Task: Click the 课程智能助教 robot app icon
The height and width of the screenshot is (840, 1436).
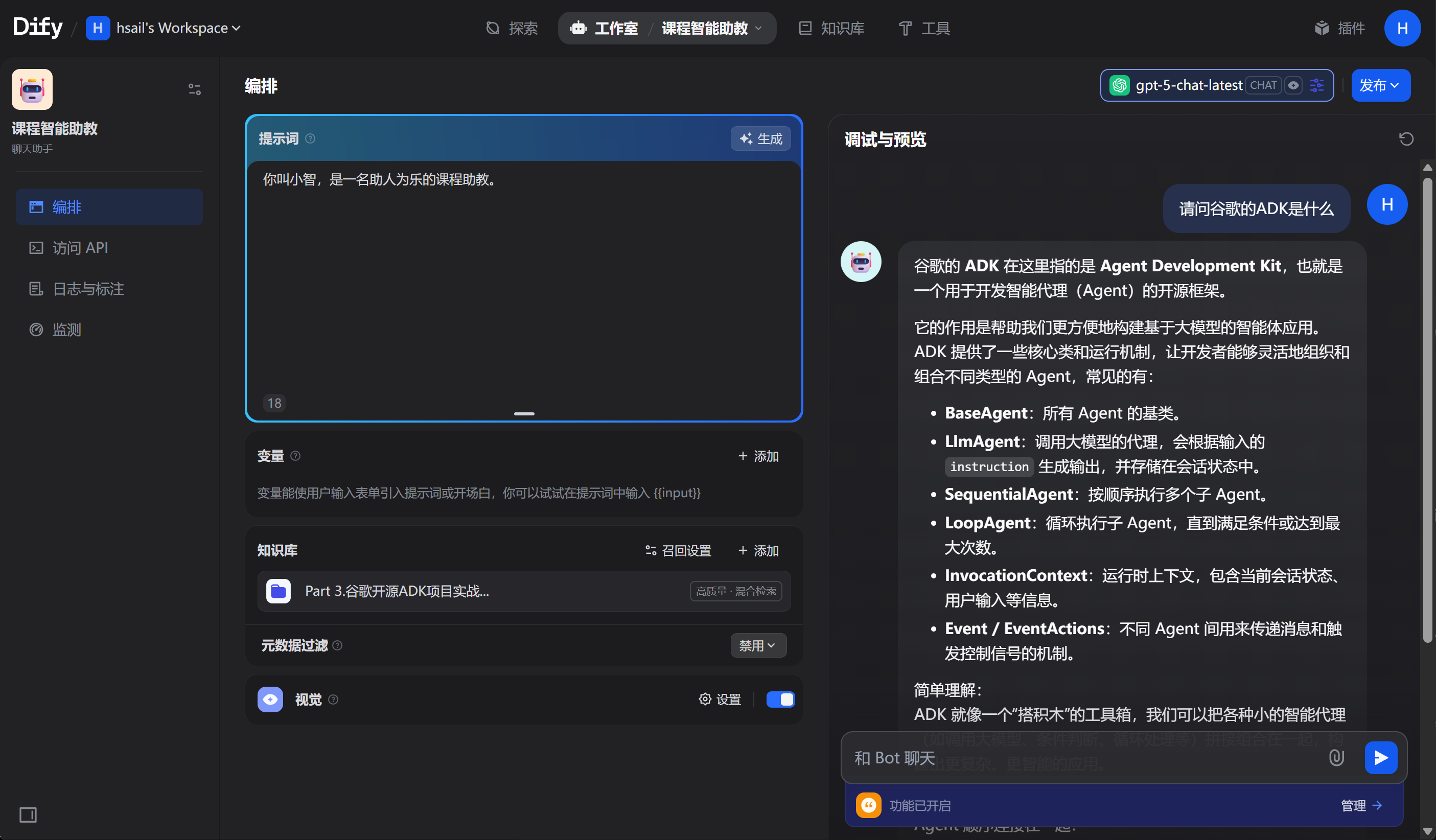Action: [x=32, y=89]
